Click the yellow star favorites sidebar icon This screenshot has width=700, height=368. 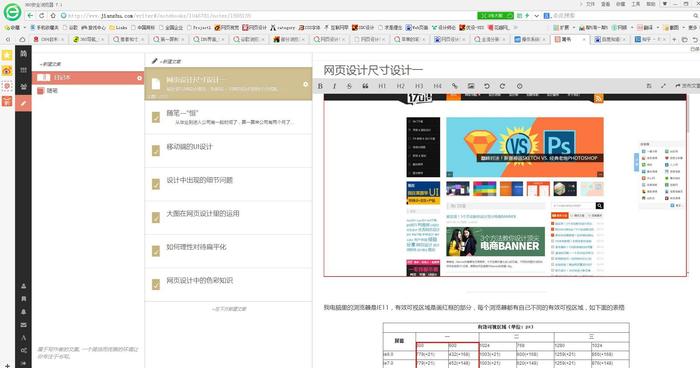point(7,56)
